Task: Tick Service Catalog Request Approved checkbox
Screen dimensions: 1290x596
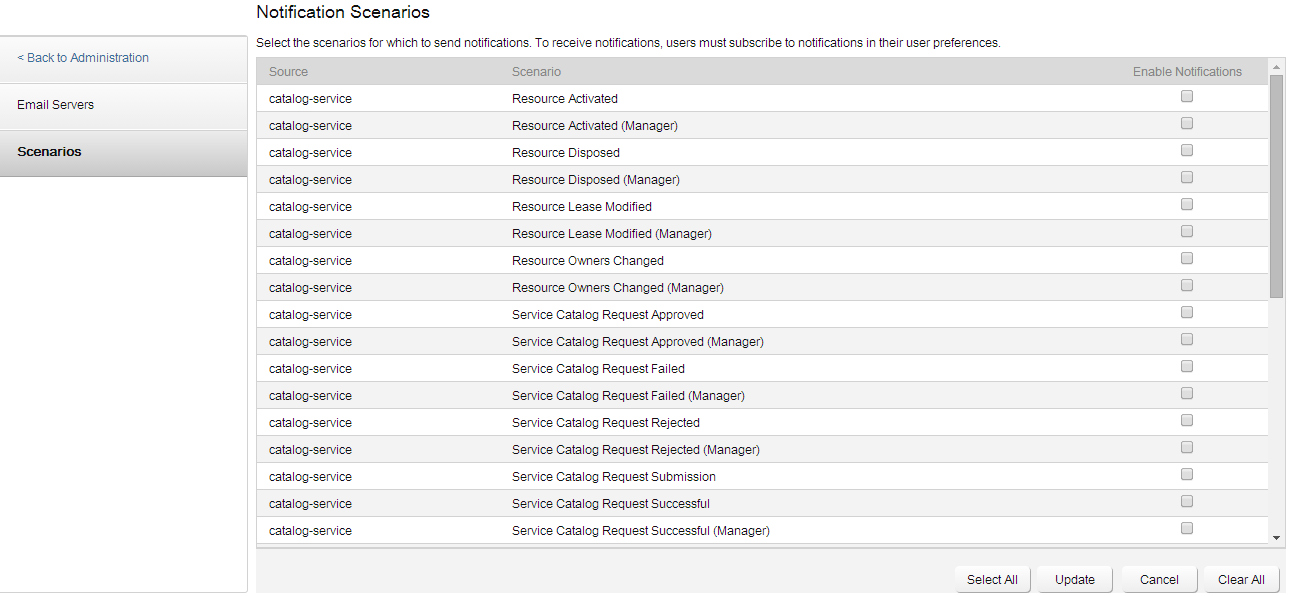Action: [1187, 313]
